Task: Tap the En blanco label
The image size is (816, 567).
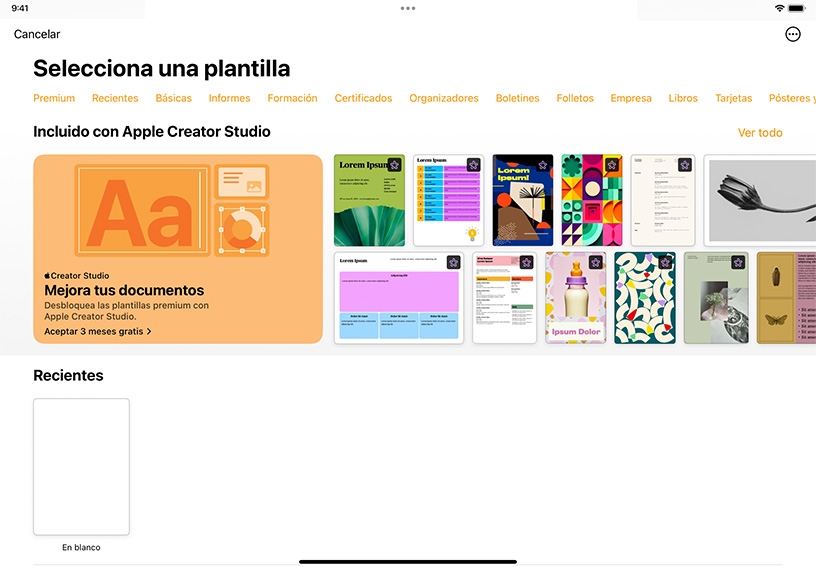Action: [81, 547]
